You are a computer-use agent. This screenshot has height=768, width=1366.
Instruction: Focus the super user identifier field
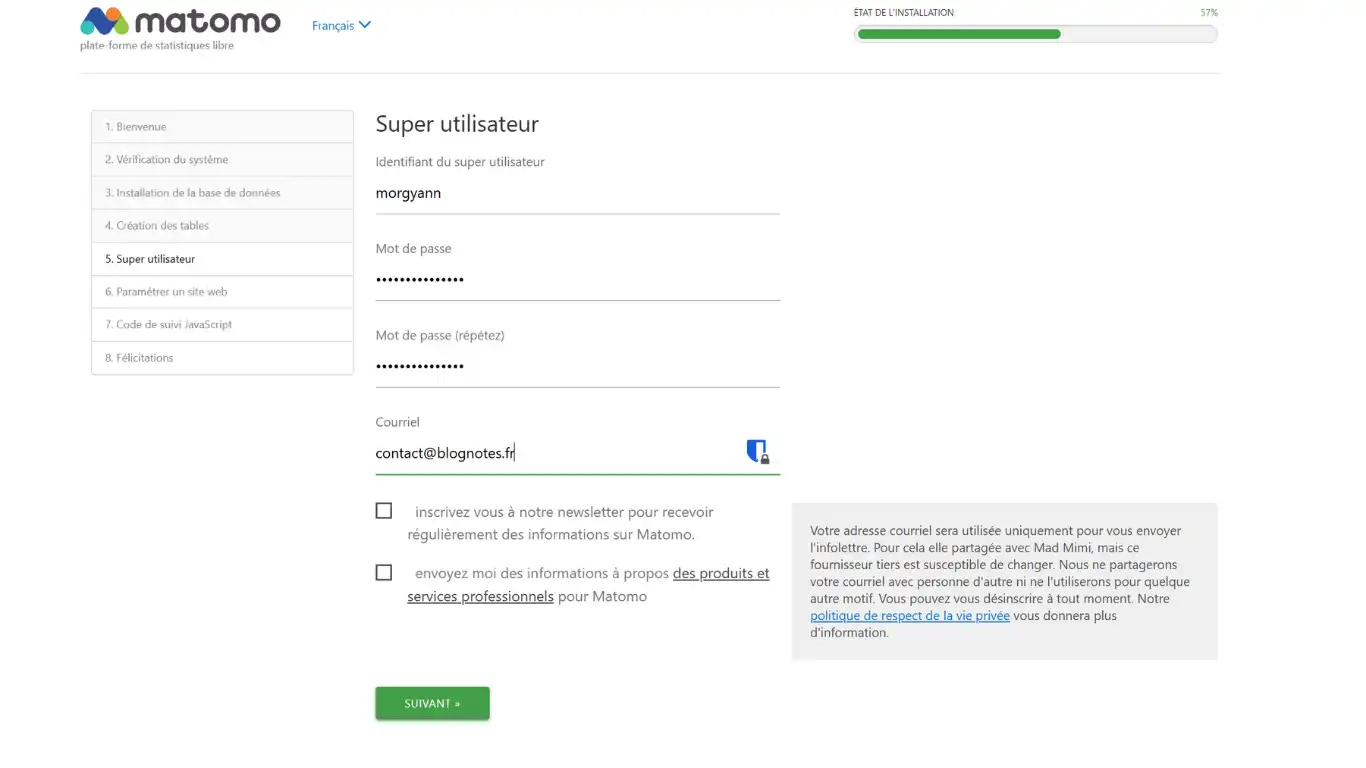point(577,193)
